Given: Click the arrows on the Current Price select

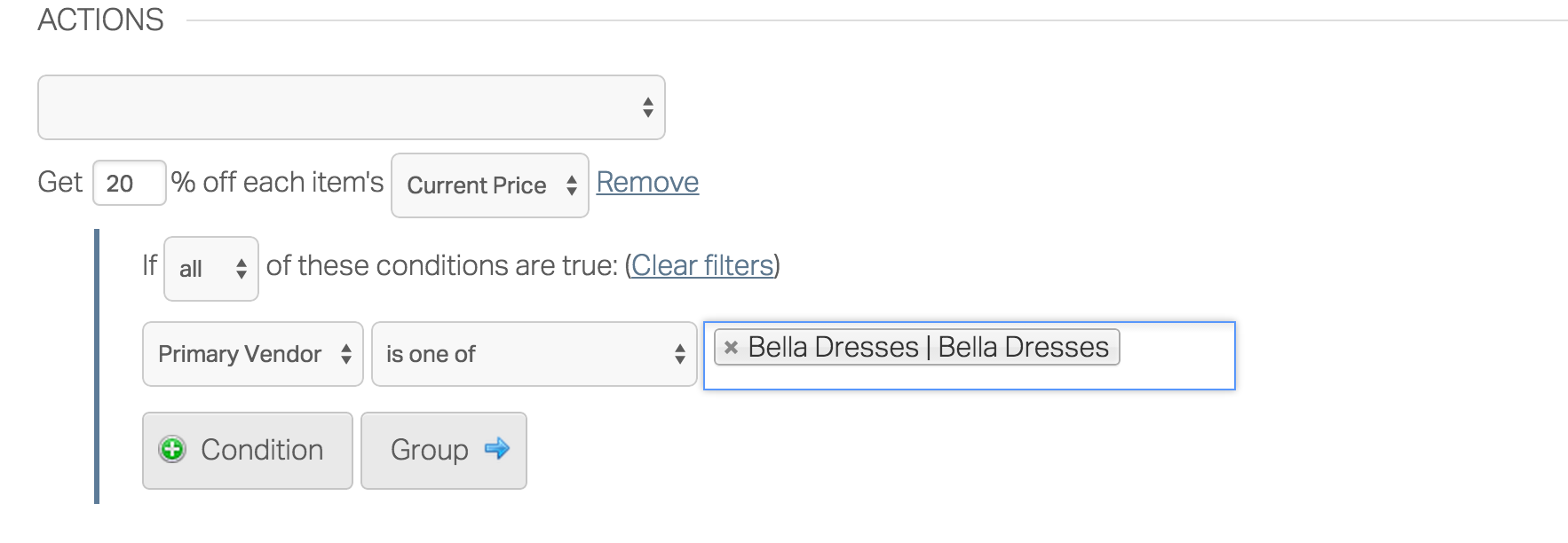Looking at the screenshot, I should pyautogui.click(x=572, y=185).
